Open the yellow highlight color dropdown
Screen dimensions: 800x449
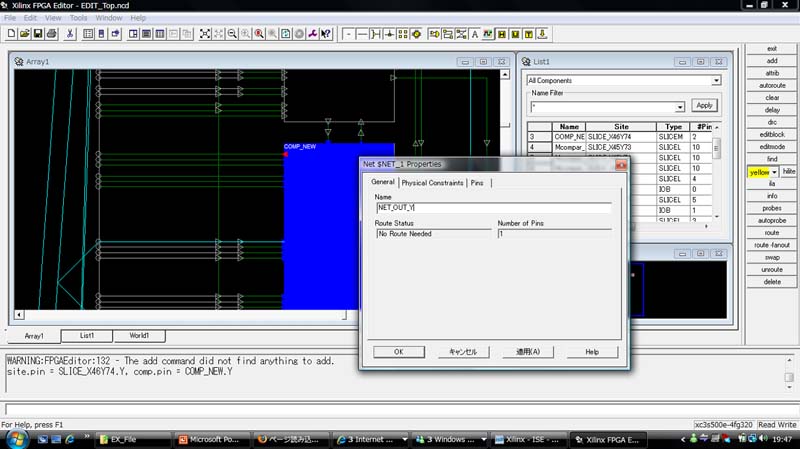pyautogui.click(x=774, y=172)
